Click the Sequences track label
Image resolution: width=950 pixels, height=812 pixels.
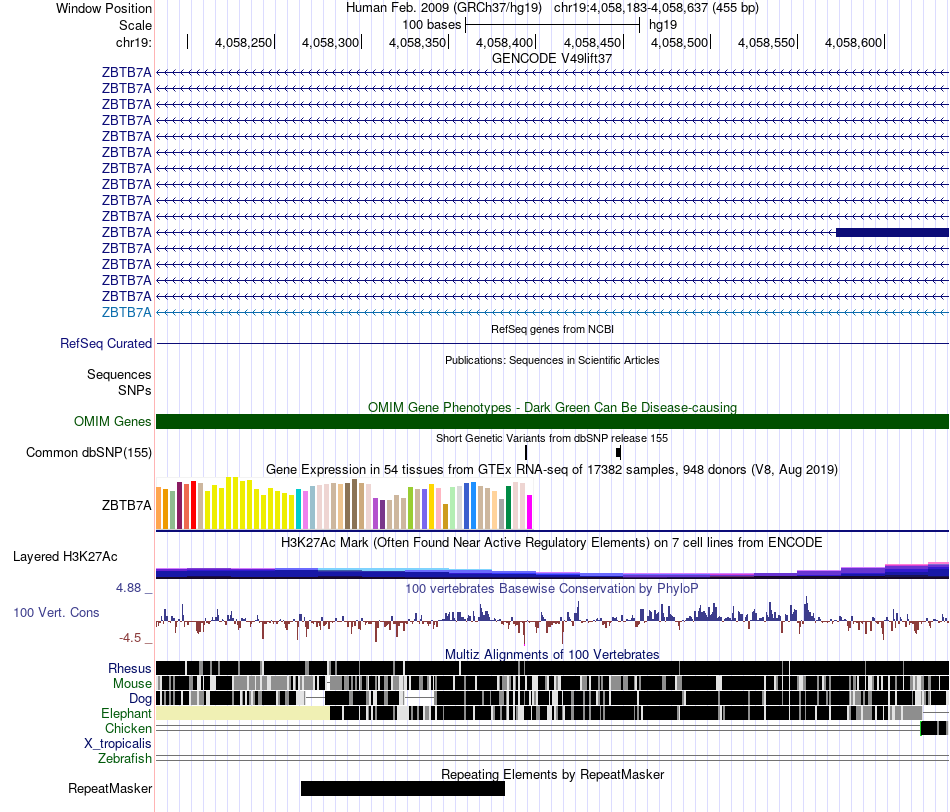pos(119,374)
